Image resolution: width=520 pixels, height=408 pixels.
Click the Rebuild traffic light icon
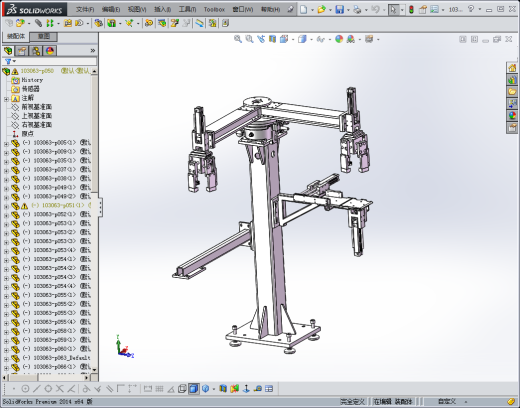411,10
